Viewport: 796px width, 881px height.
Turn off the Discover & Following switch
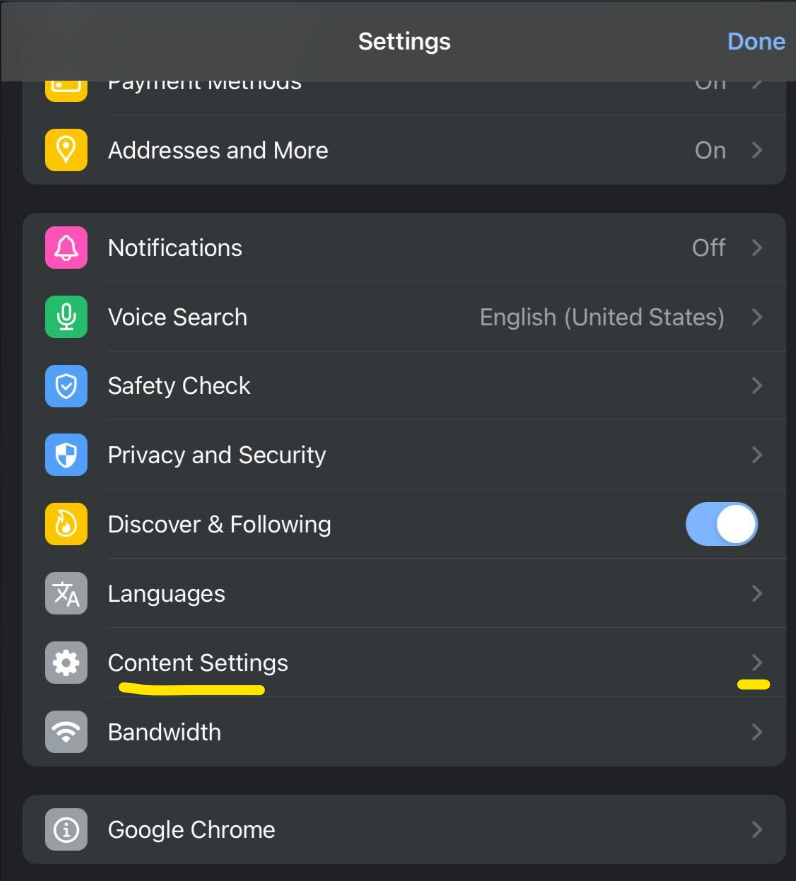click(x=722, y=524)
